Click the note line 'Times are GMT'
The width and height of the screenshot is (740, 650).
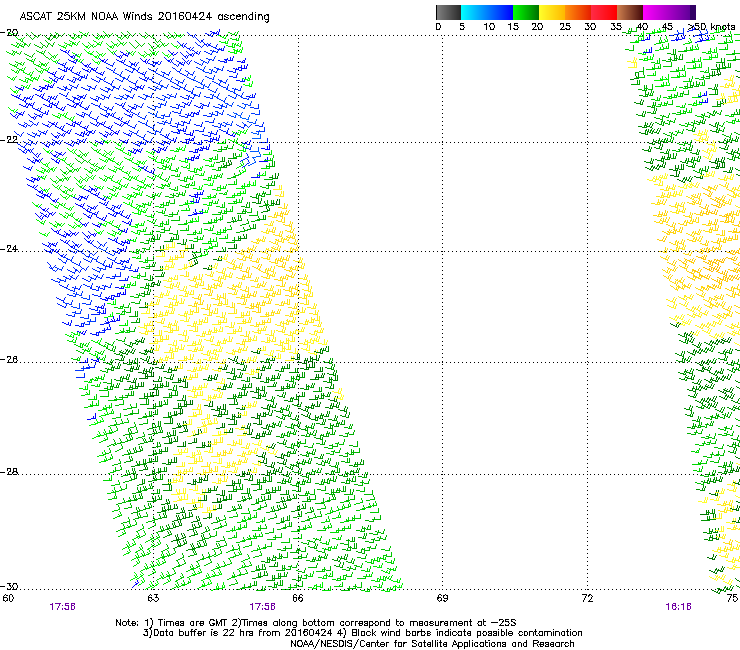coord(191,623)
